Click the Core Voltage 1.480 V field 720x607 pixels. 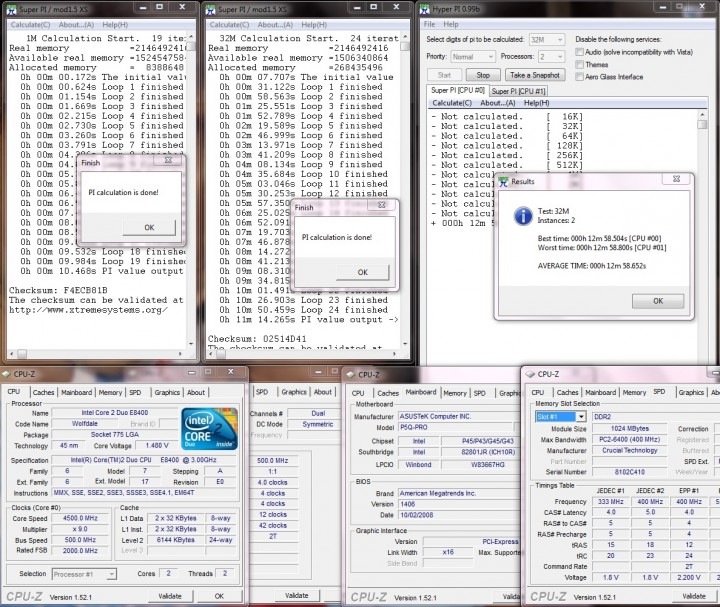click(x=157, y=445)
